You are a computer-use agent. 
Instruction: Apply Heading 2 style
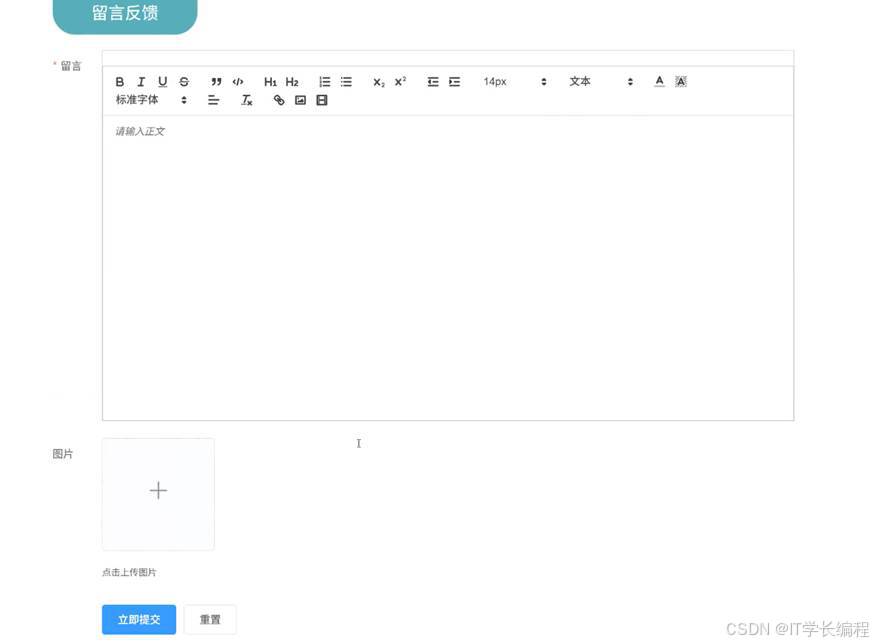(x=292, y=82)
